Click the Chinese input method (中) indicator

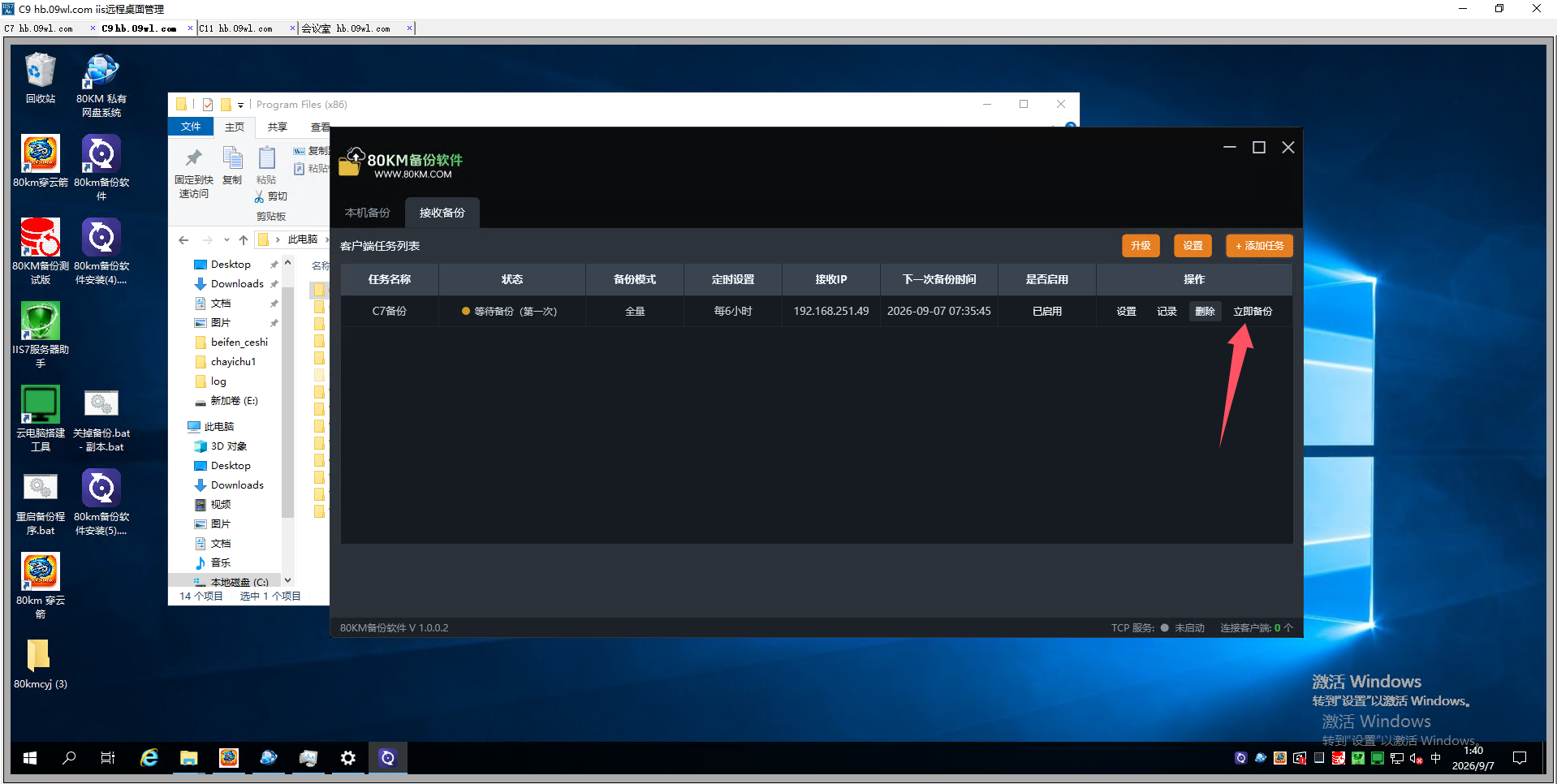click(1435, 758)
